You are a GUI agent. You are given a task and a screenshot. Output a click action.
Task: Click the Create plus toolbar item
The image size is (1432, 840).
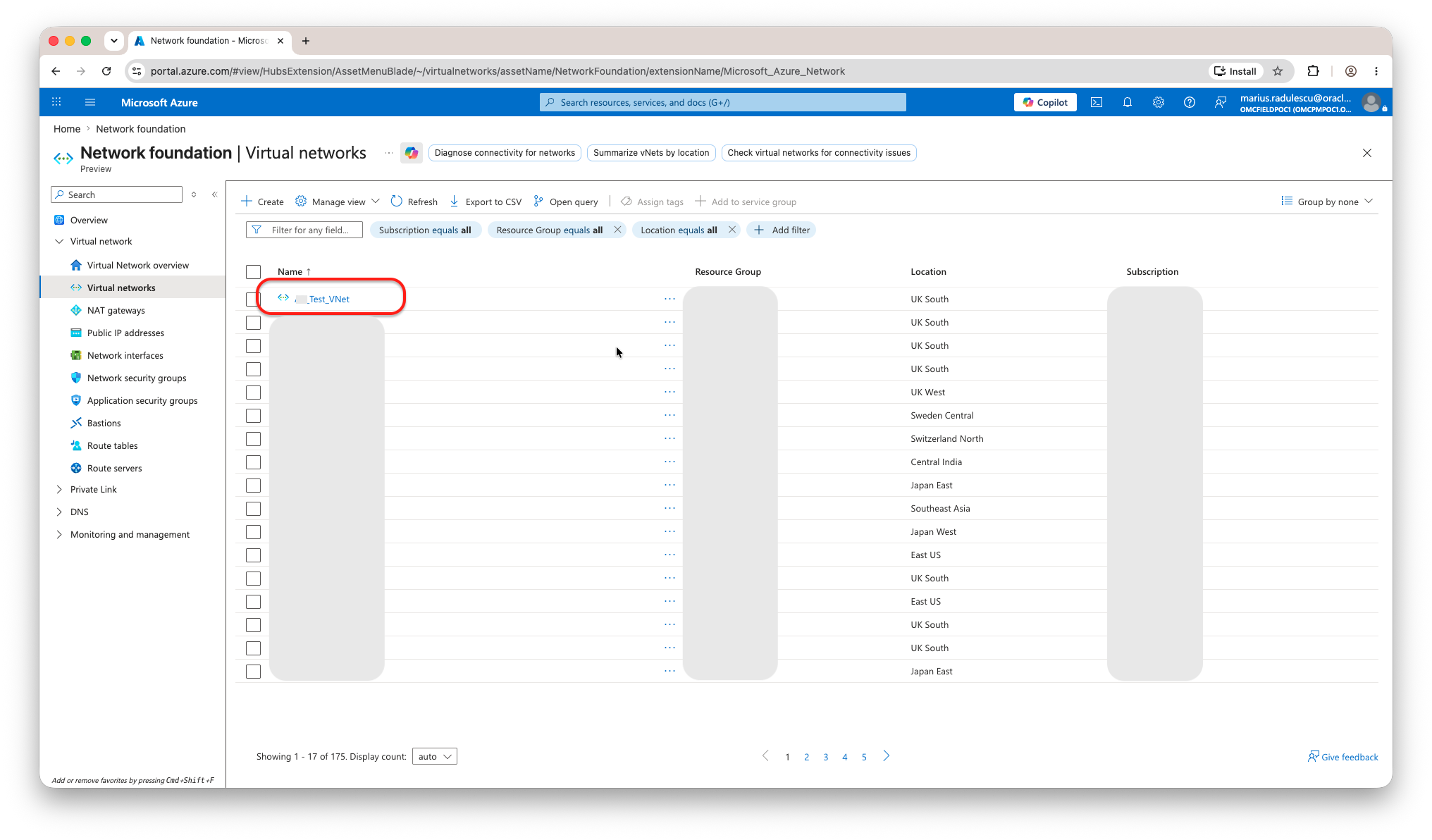pyautogui.click(x=262, y=202)
